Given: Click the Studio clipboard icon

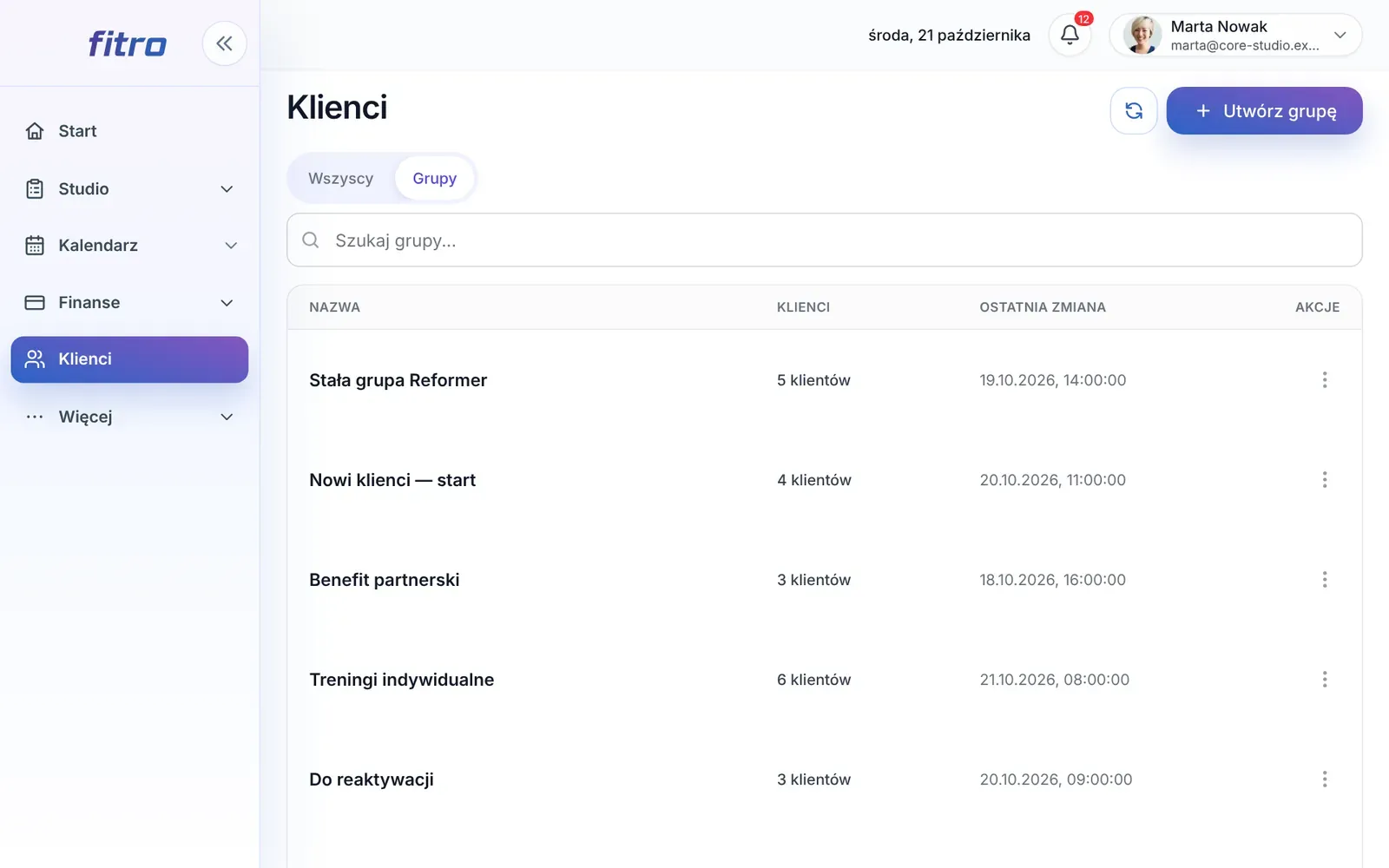Looking at the screenshot, I should pos(35,188).
